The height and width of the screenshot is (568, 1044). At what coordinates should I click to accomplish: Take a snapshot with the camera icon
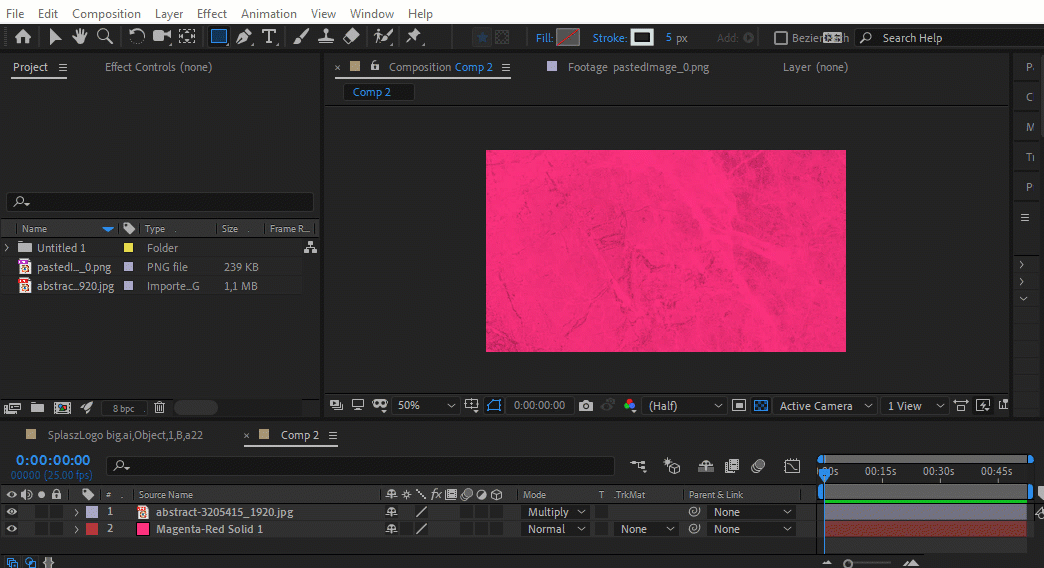point(586,406)
